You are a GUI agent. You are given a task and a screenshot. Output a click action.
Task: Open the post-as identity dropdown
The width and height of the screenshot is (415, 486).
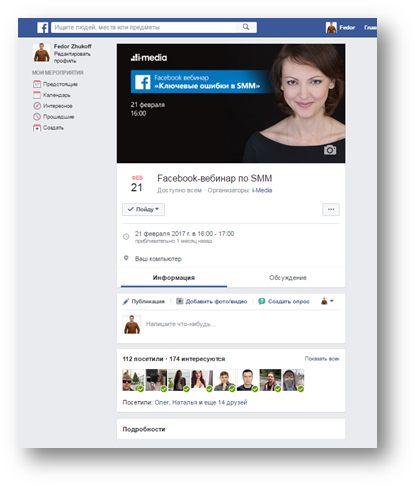pyautogui.click(x=327, y=301)
